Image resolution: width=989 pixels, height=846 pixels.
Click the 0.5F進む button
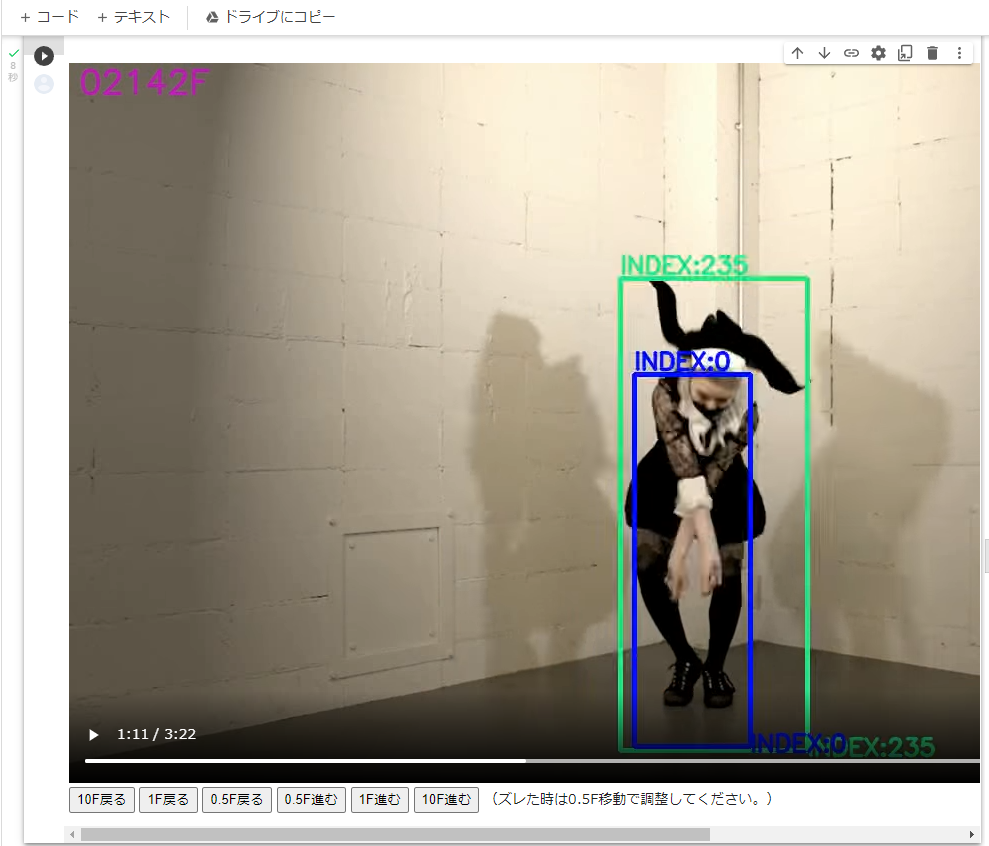(x=311, y=800)
